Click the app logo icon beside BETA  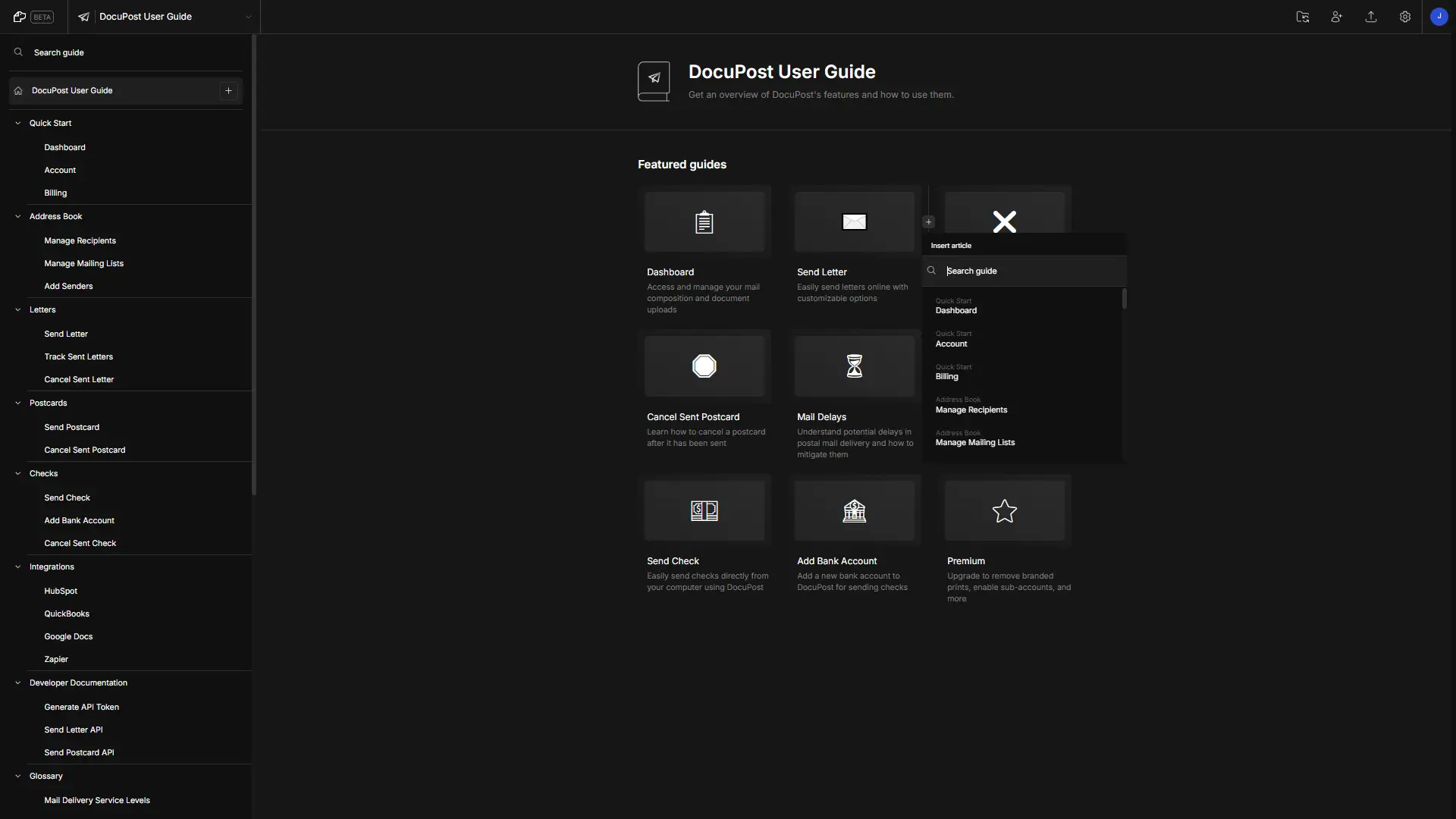[x=20, y=17]
